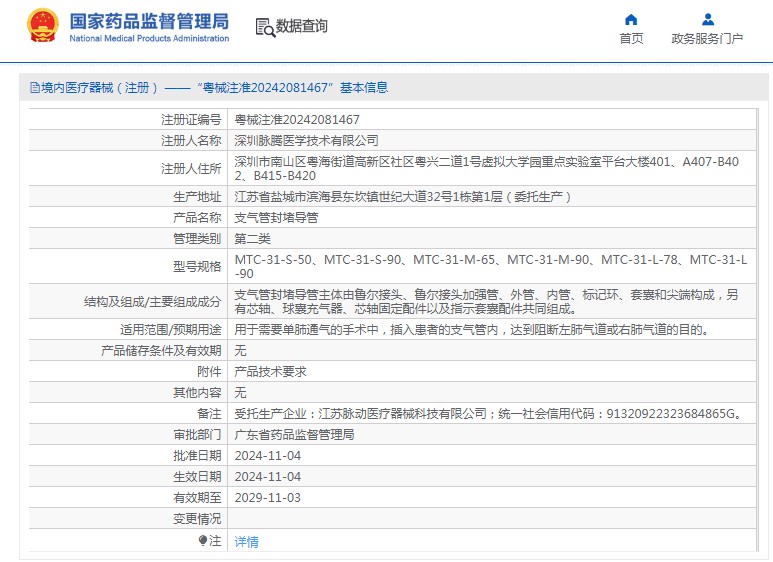Click approval department 广东省药品监督管理局
Viewport: 773px width, 562px height.
294,434
